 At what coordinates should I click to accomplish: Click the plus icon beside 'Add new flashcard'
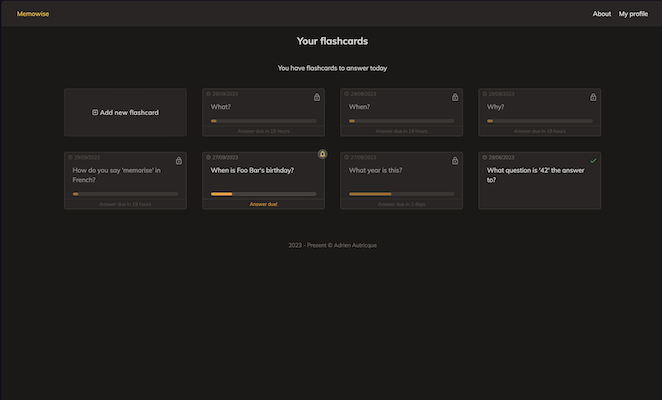point(95,113)
